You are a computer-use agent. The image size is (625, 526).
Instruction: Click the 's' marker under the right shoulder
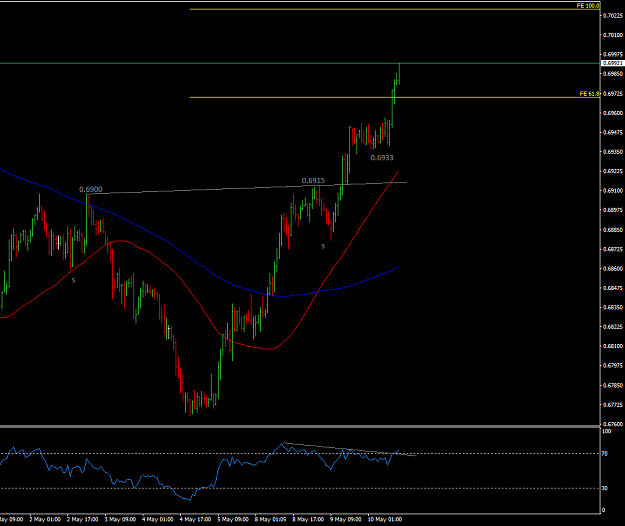(323, 246)
